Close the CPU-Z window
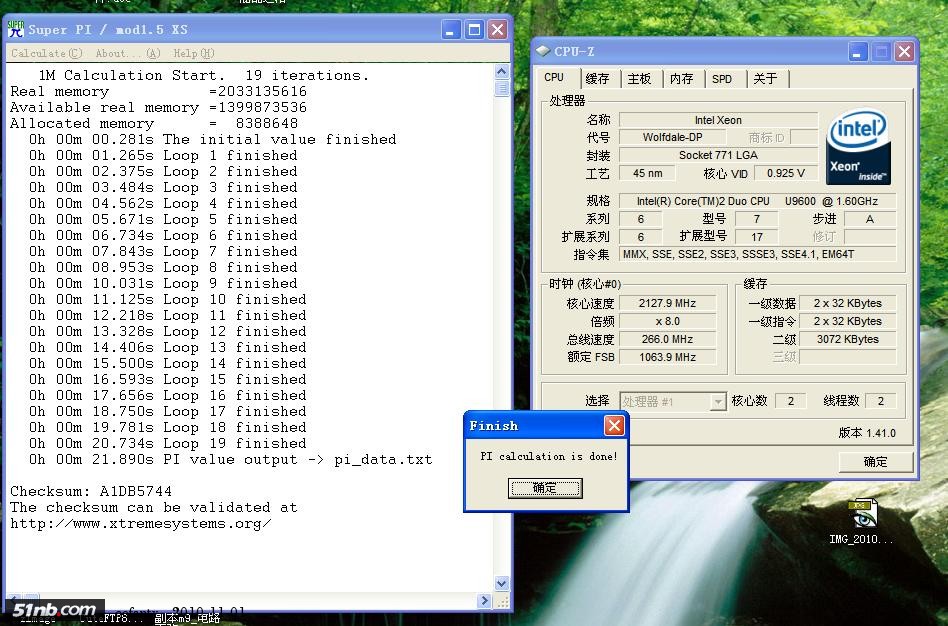Screen dimensions: 948x626 click(x=904, y=52)
